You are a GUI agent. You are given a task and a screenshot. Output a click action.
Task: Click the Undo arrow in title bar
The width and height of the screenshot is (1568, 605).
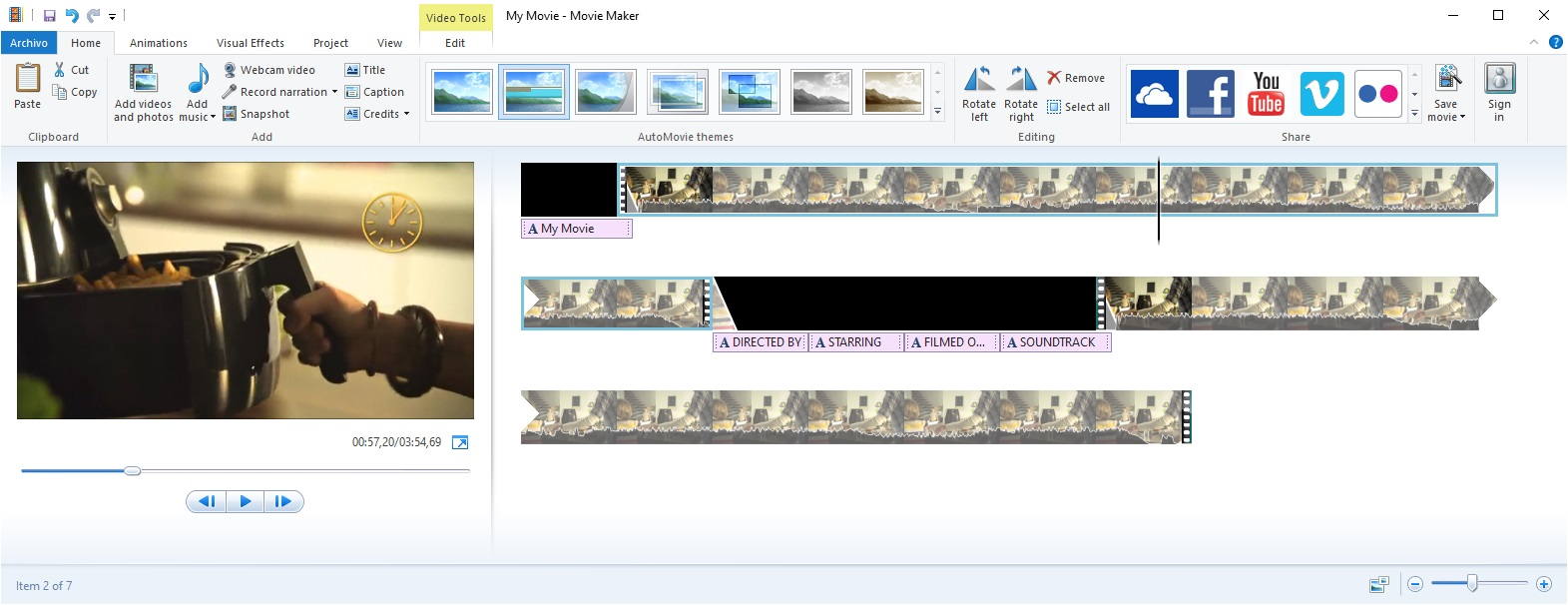coord(72,15)
